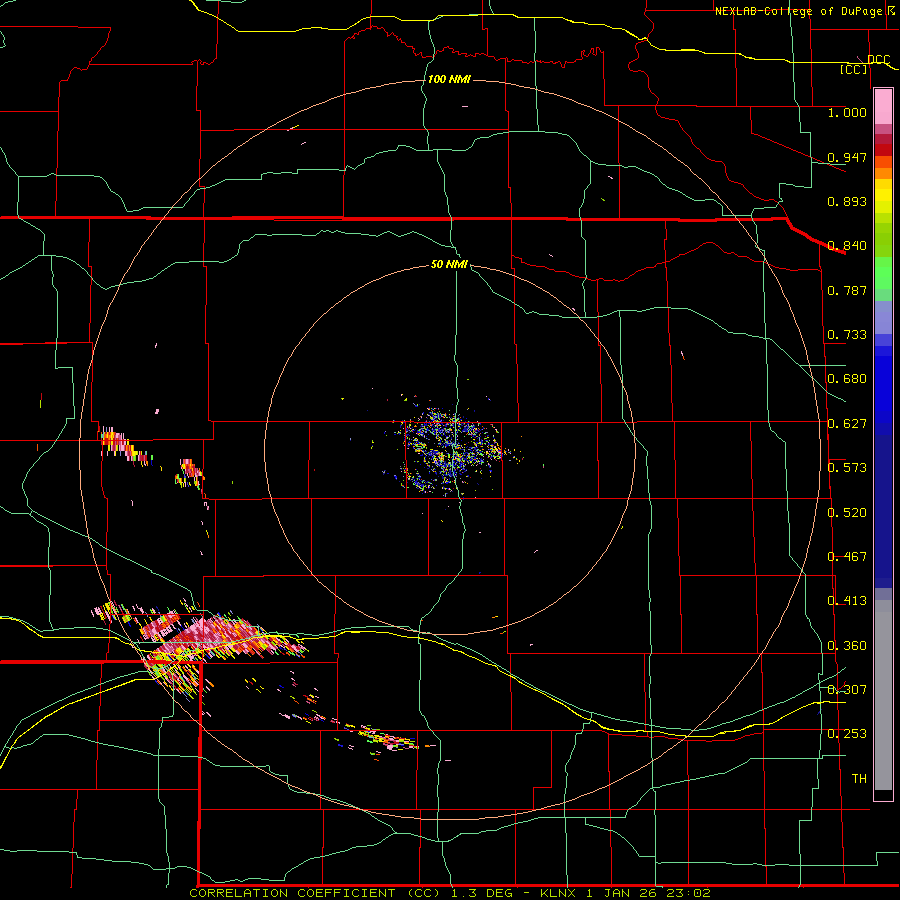Click the 0.947 legend value
This screenshot has width=900, height=900.
pyautogui.click(x=847, y=157)
